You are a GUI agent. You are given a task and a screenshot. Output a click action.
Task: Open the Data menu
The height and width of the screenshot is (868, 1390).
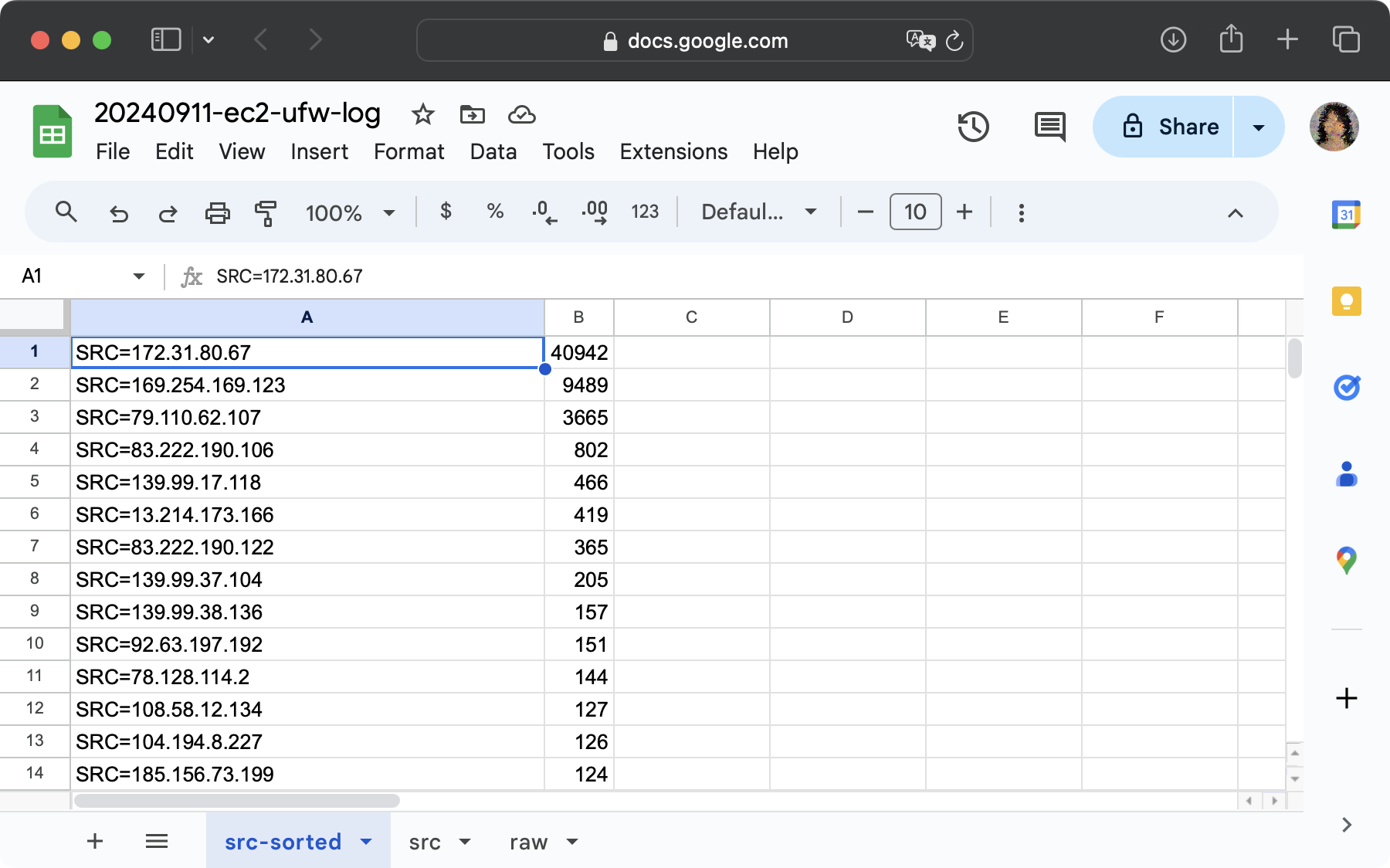(x=493, y=151)
